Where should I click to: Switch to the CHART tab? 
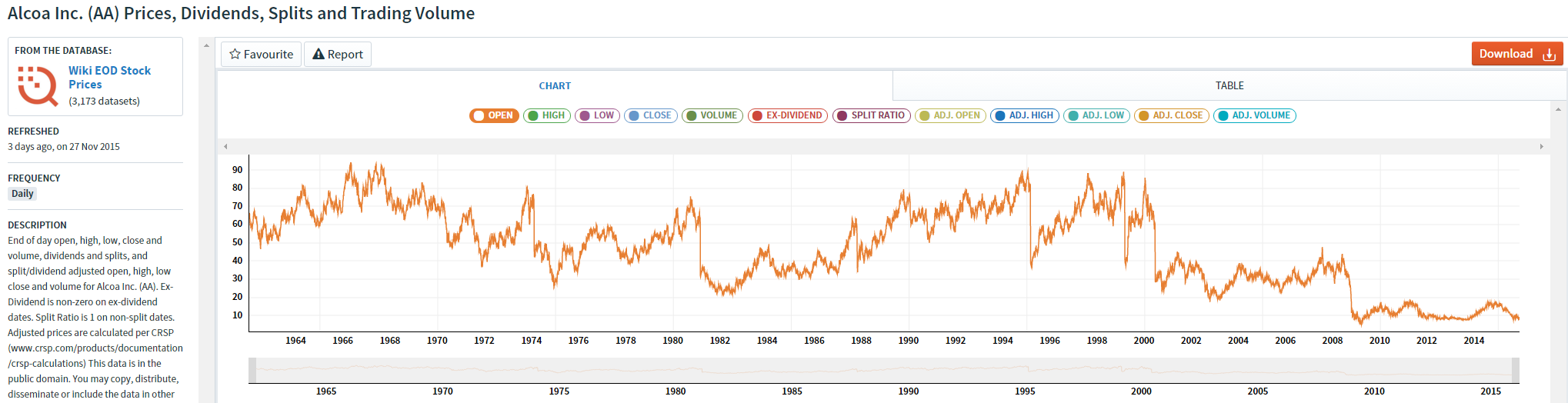555,85
